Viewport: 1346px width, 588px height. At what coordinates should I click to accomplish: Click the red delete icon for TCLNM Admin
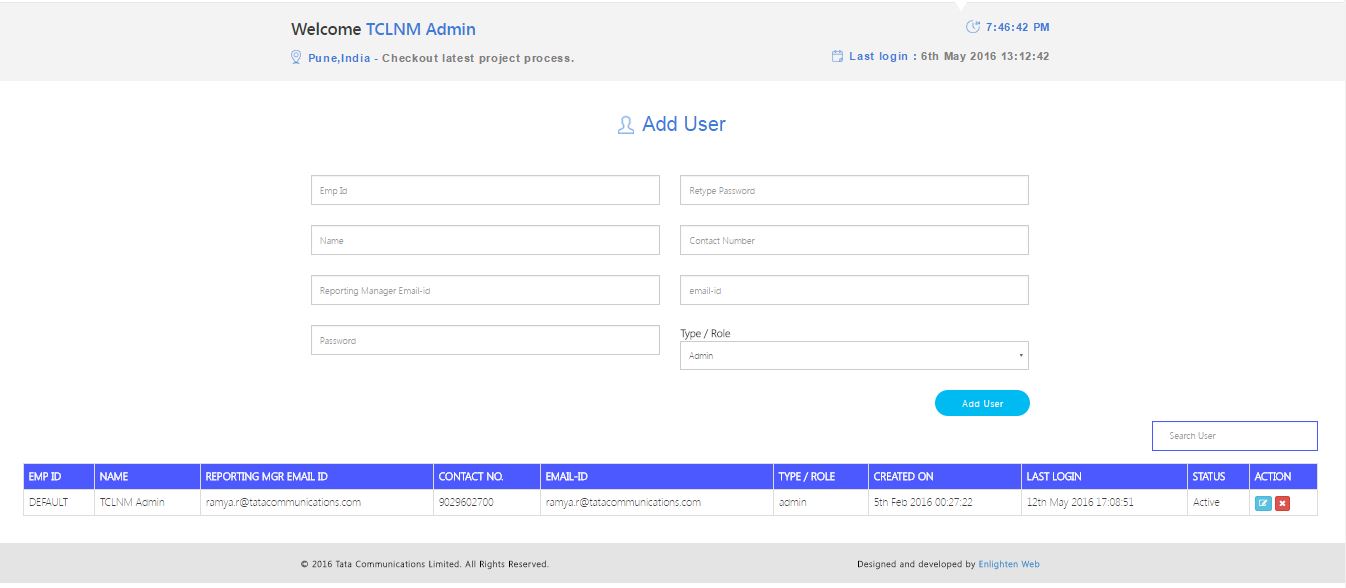click(1282, 503)
